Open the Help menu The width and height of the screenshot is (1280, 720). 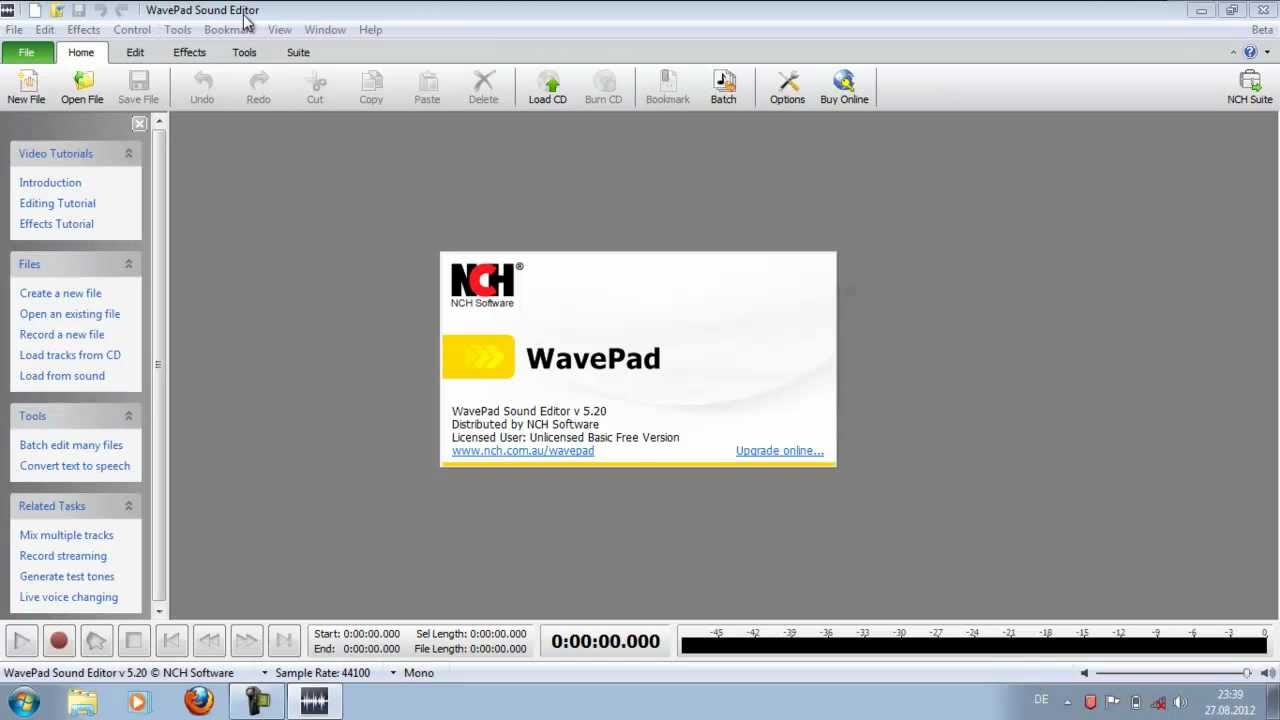[370, 30]
